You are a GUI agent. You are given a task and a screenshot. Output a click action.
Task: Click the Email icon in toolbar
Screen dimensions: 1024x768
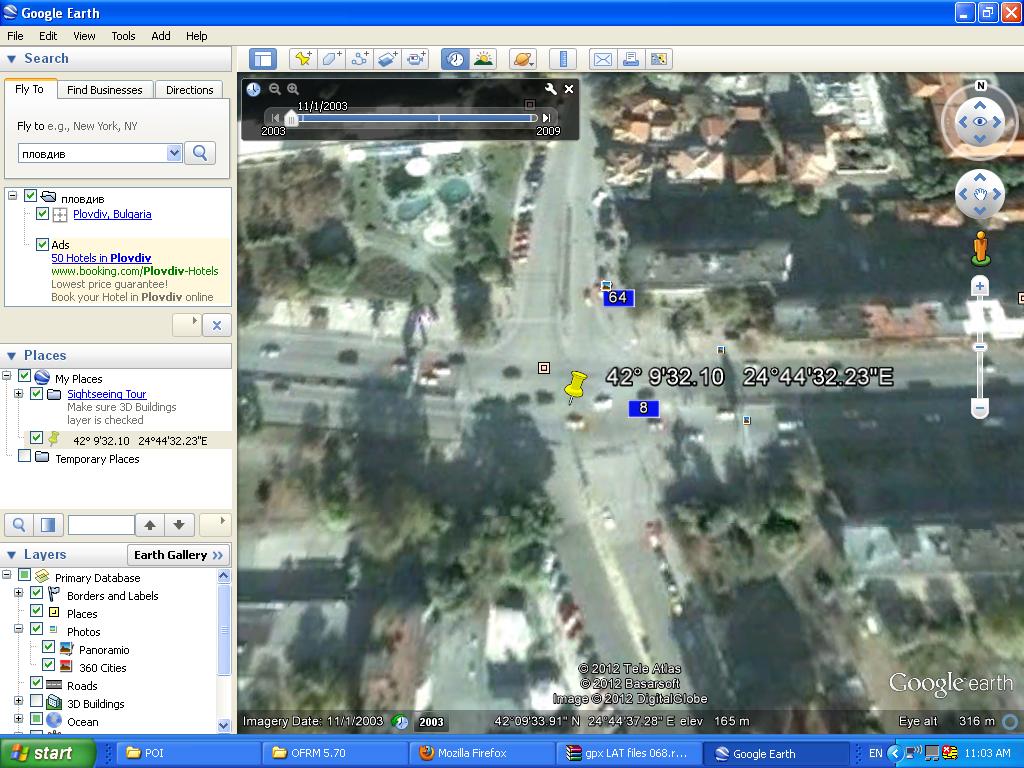(x=602, y=59)
